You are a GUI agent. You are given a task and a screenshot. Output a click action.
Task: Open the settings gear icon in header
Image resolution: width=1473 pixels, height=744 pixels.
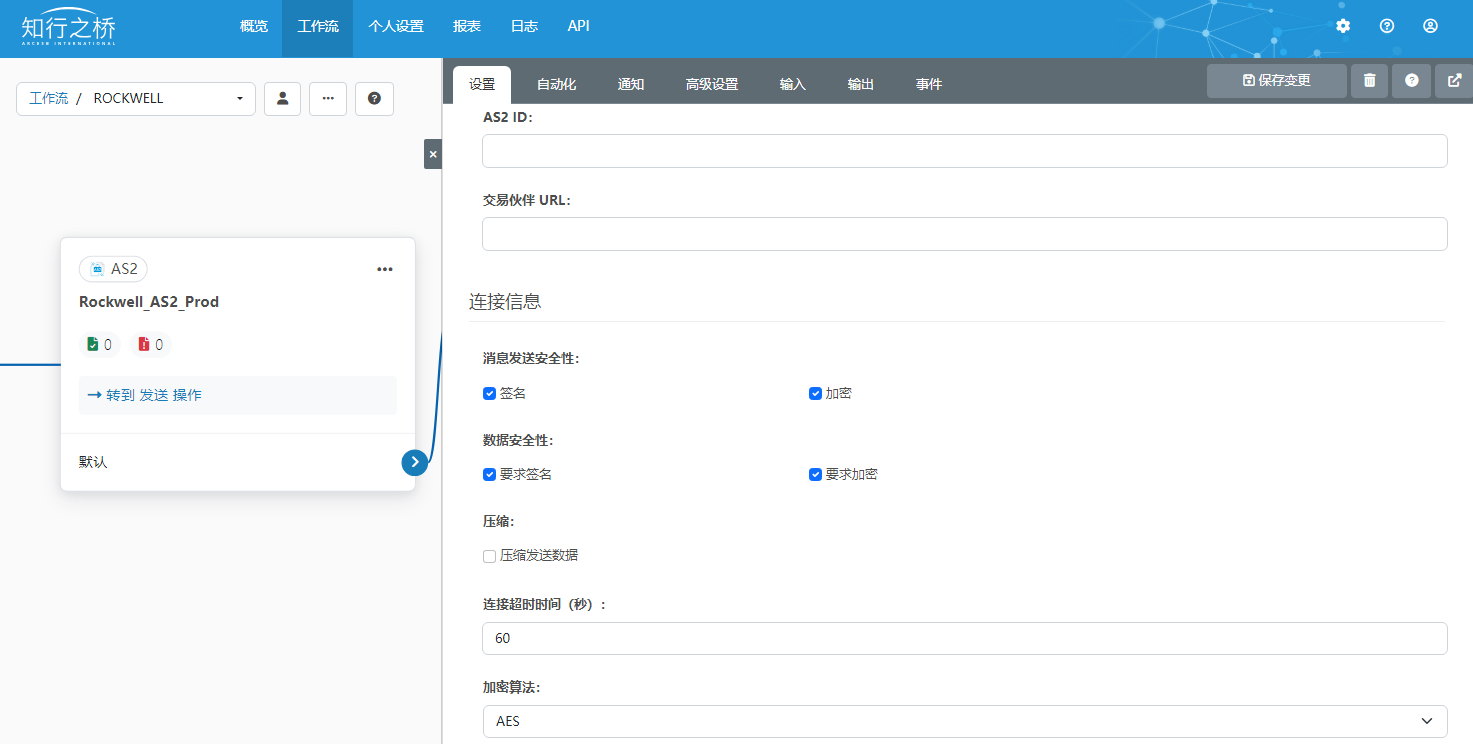click(x=1343, y=26)
